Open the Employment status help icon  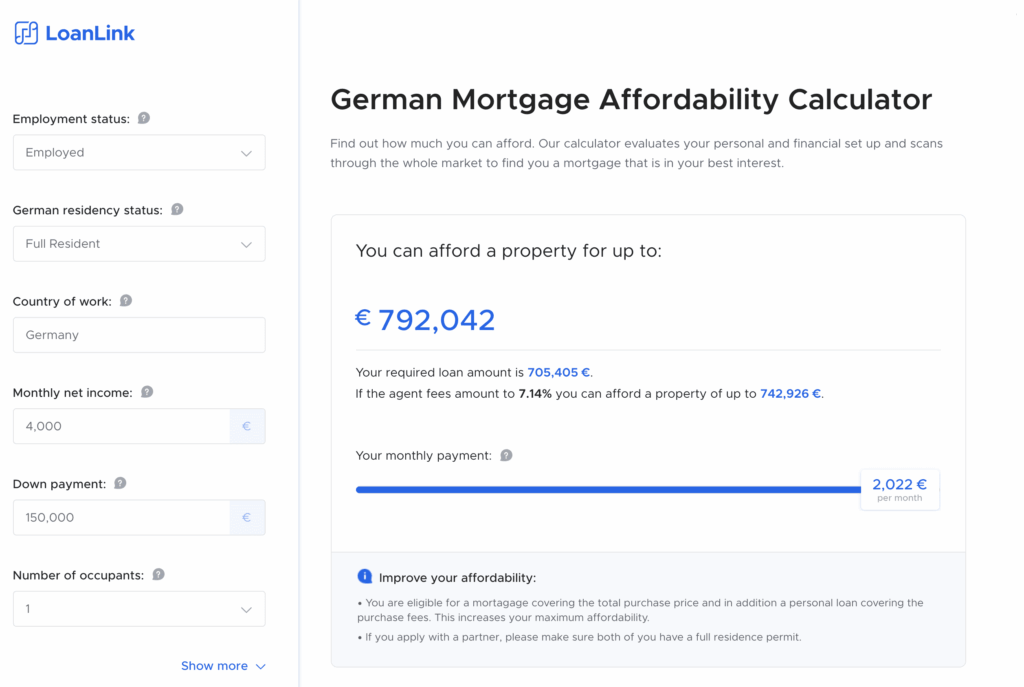pyautogui.click(x=144, y=118)
